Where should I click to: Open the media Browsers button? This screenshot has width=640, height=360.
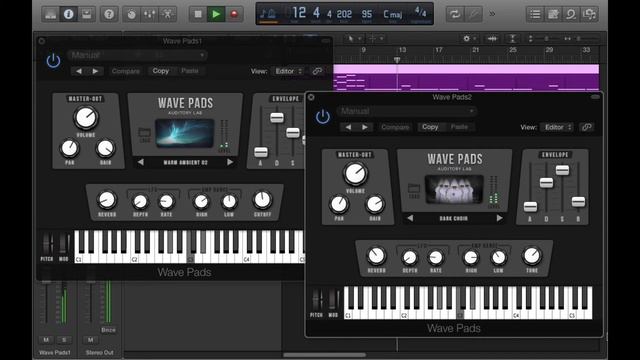pos(589,14)
